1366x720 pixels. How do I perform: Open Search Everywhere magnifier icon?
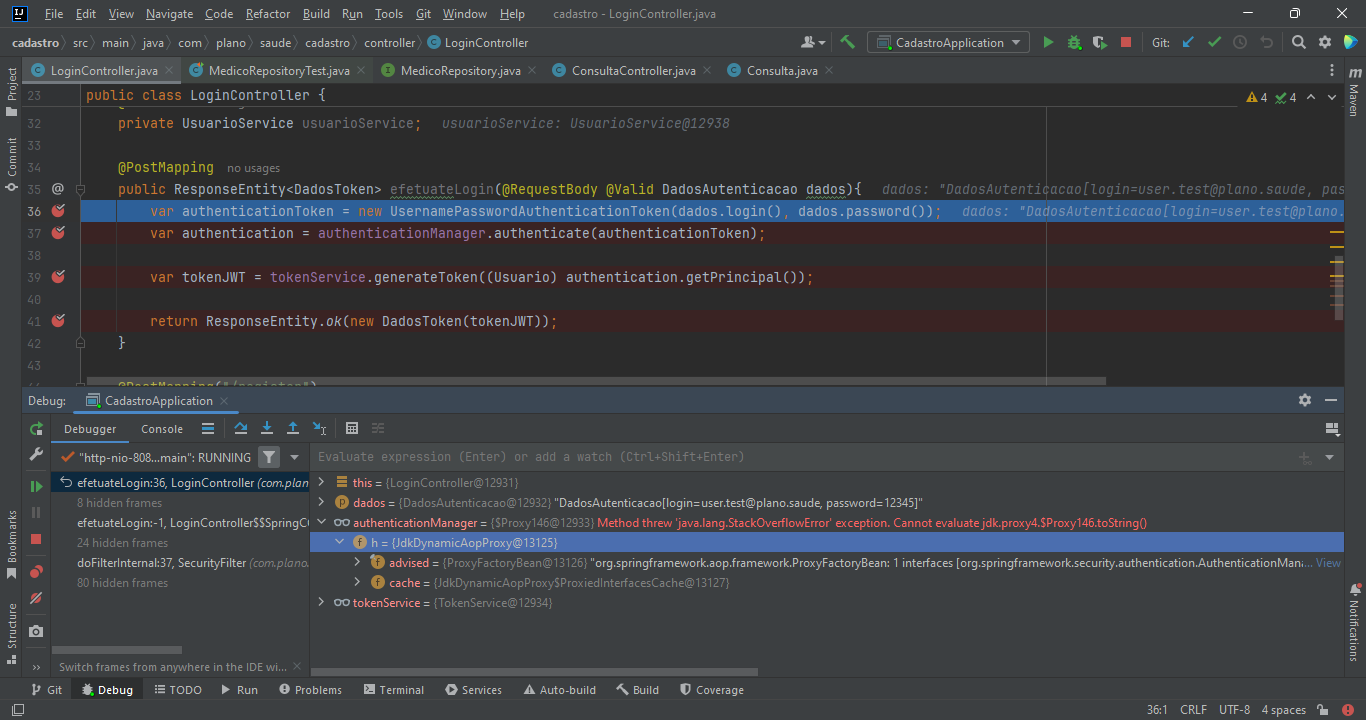[1298, 42]
